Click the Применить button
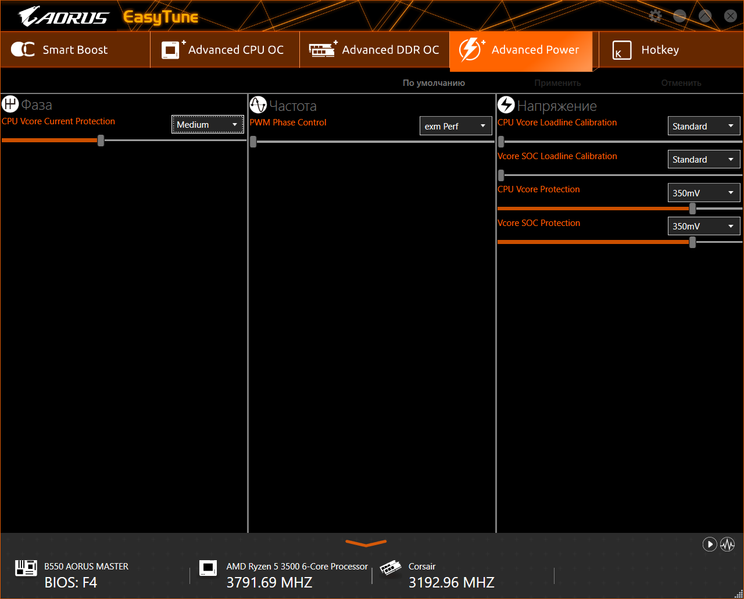744x599 pixels. coord(558,83)
